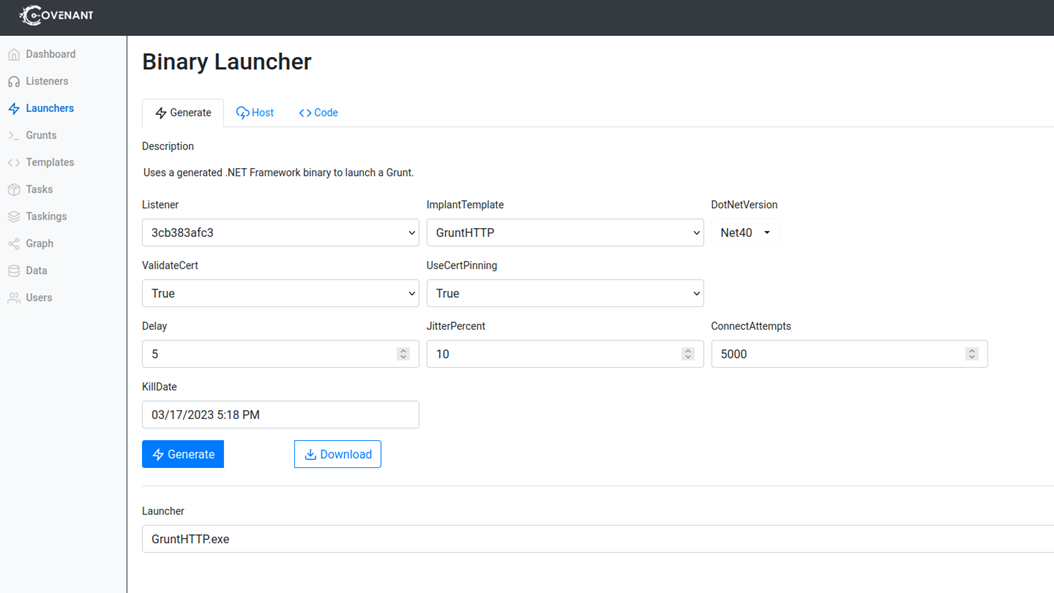Click the Launchers sidebar icon
The width and height of the screenshot is (1054, 593).
(x=48, y=108)
